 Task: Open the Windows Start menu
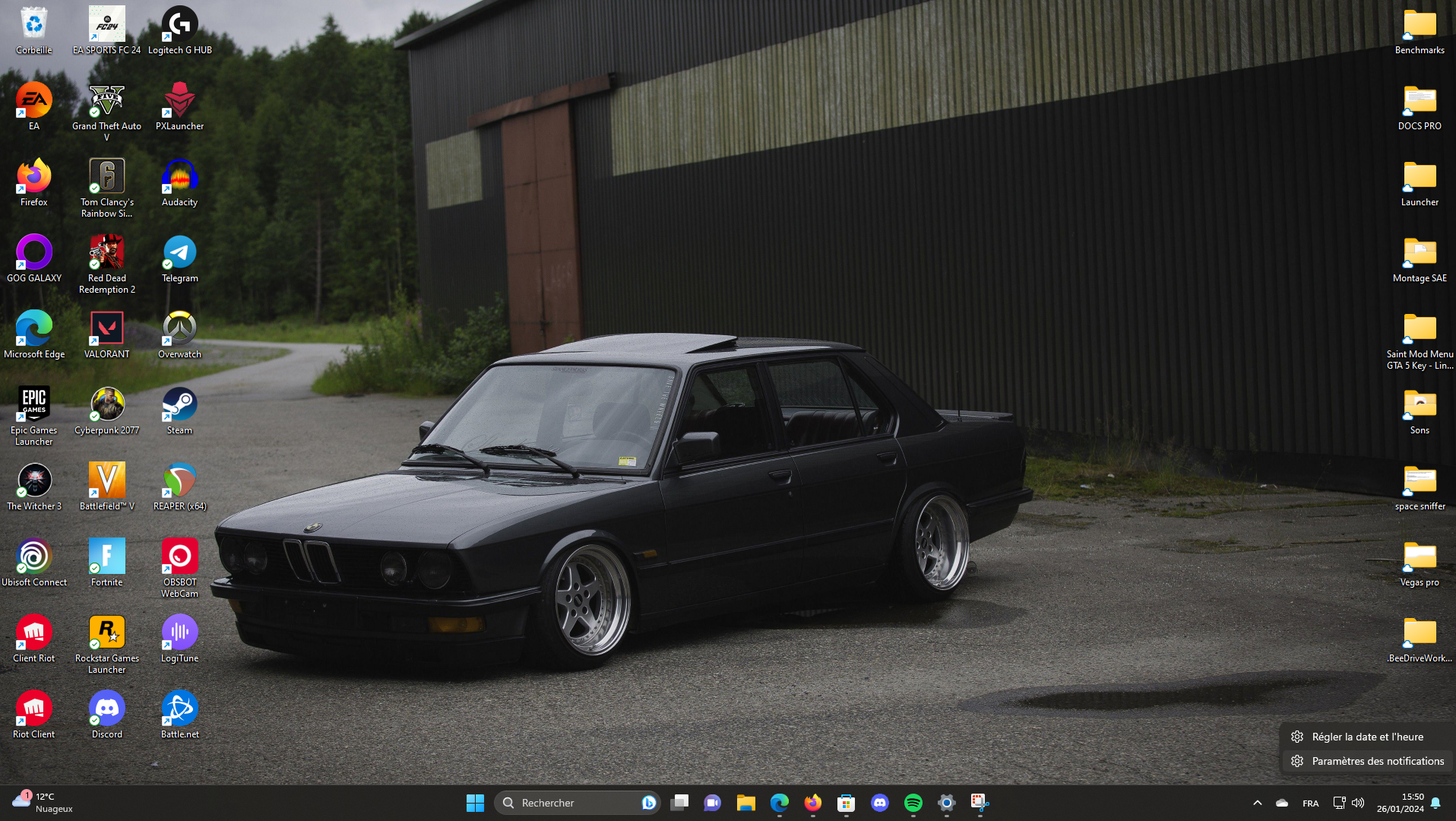pyautogui.click(x=475, y=803)
